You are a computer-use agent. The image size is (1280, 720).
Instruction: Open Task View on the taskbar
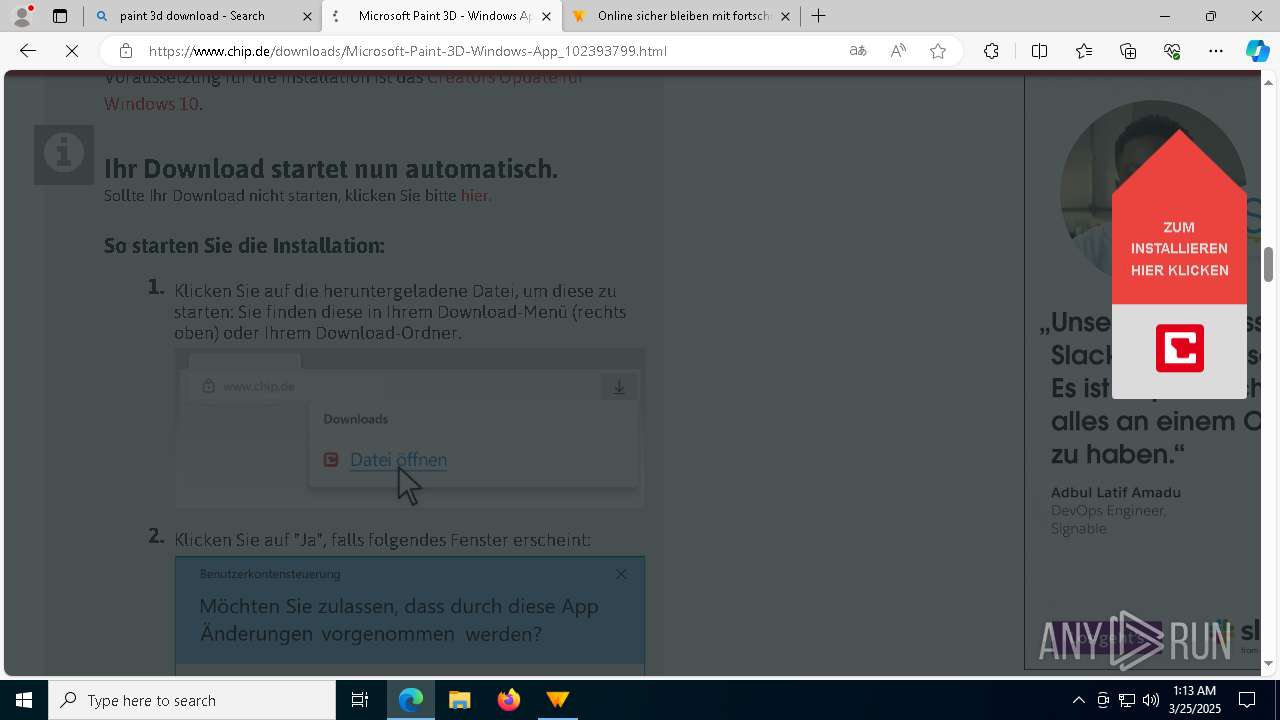tap(360, 700)
